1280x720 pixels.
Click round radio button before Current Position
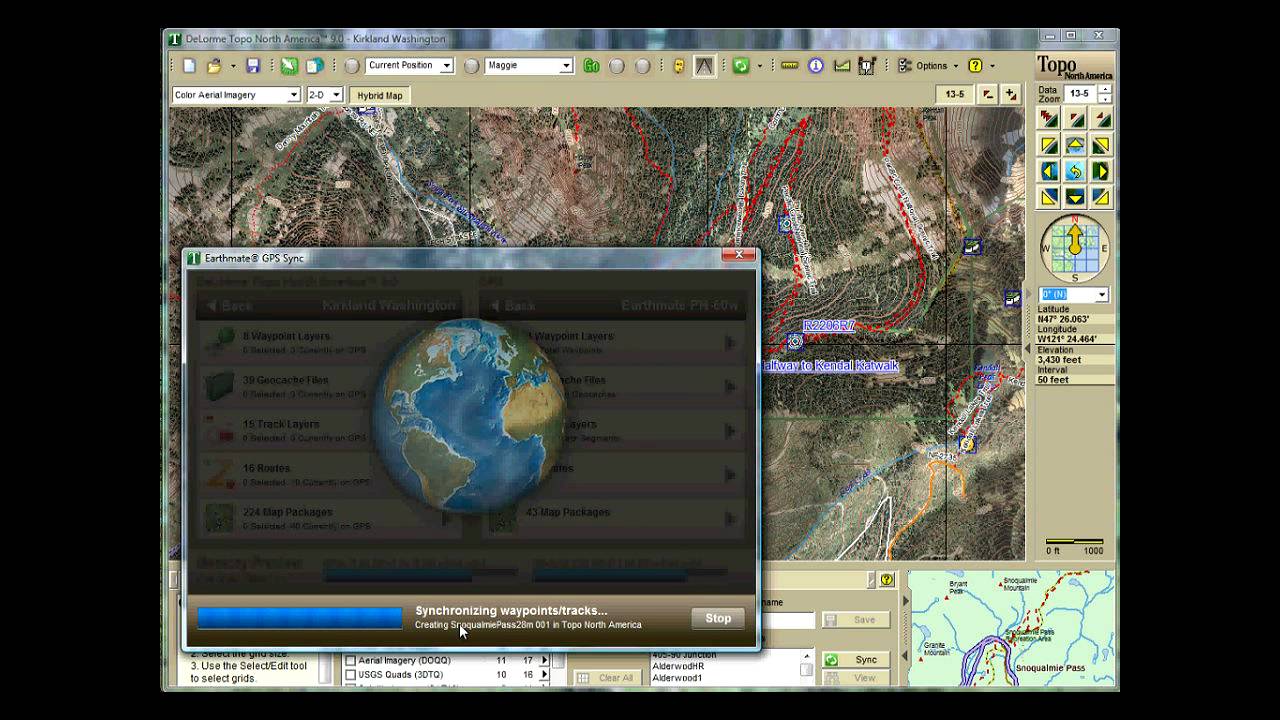[352, 66]
